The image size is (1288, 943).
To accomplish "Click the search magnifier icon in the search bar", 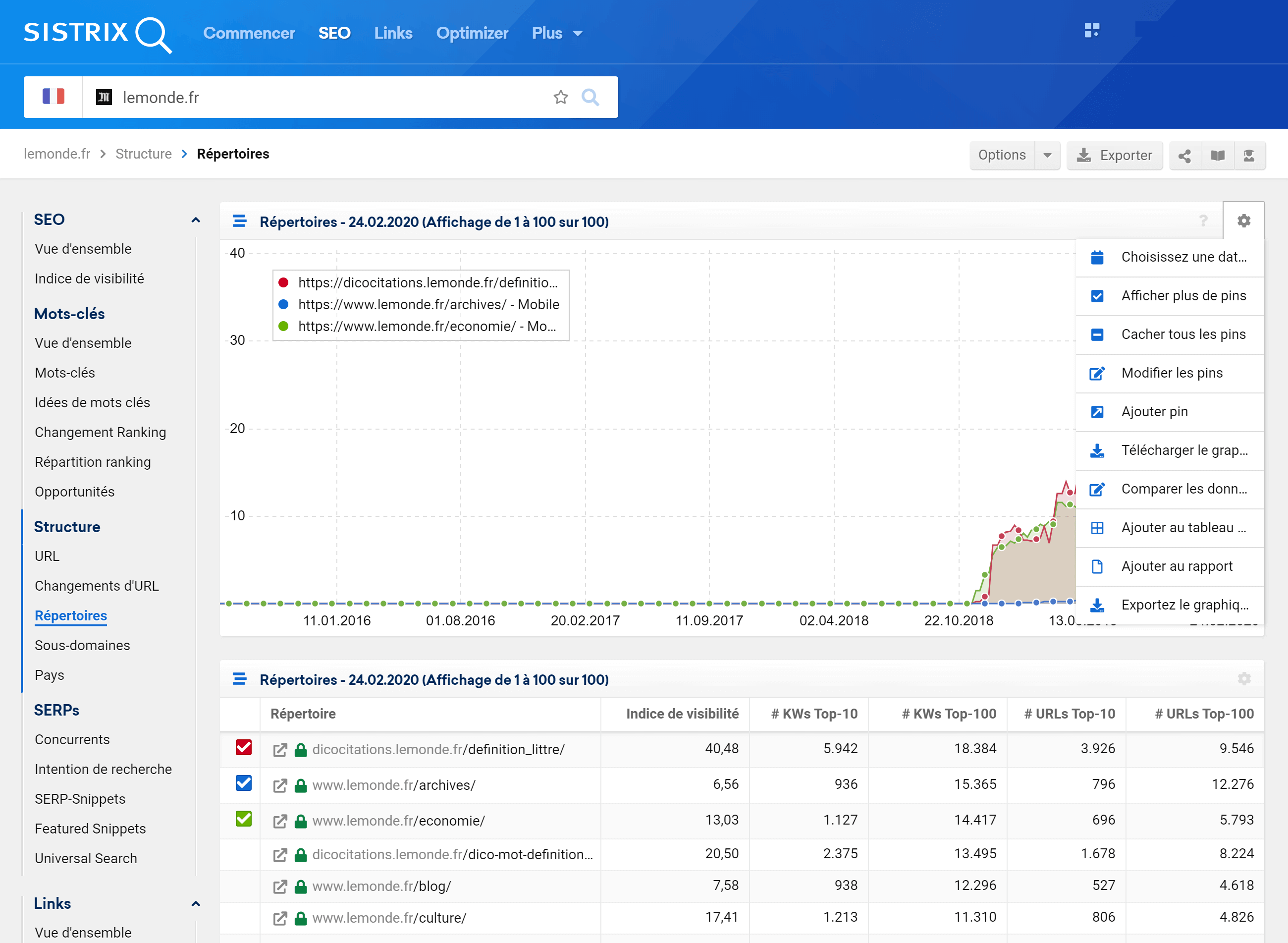I will point(590,97).
